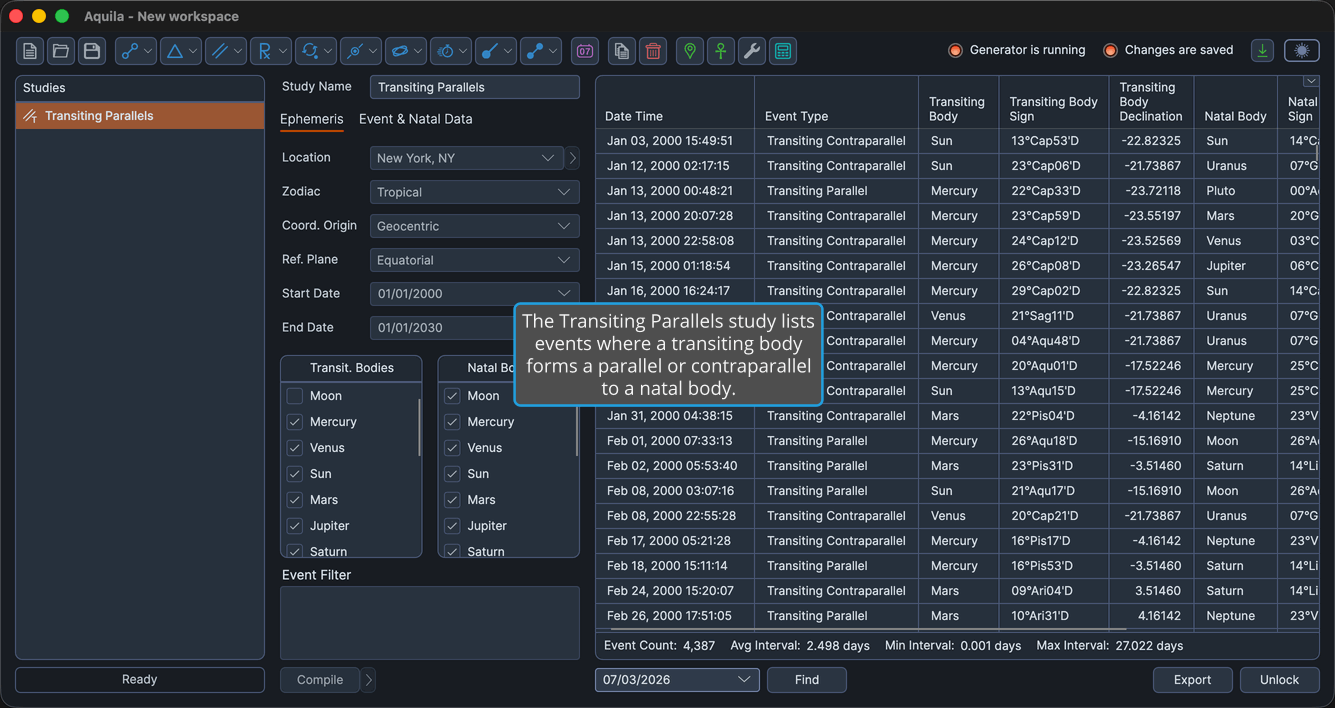Click into the Event Filter text box
The image size is (1335, 708).
(430, 623)
